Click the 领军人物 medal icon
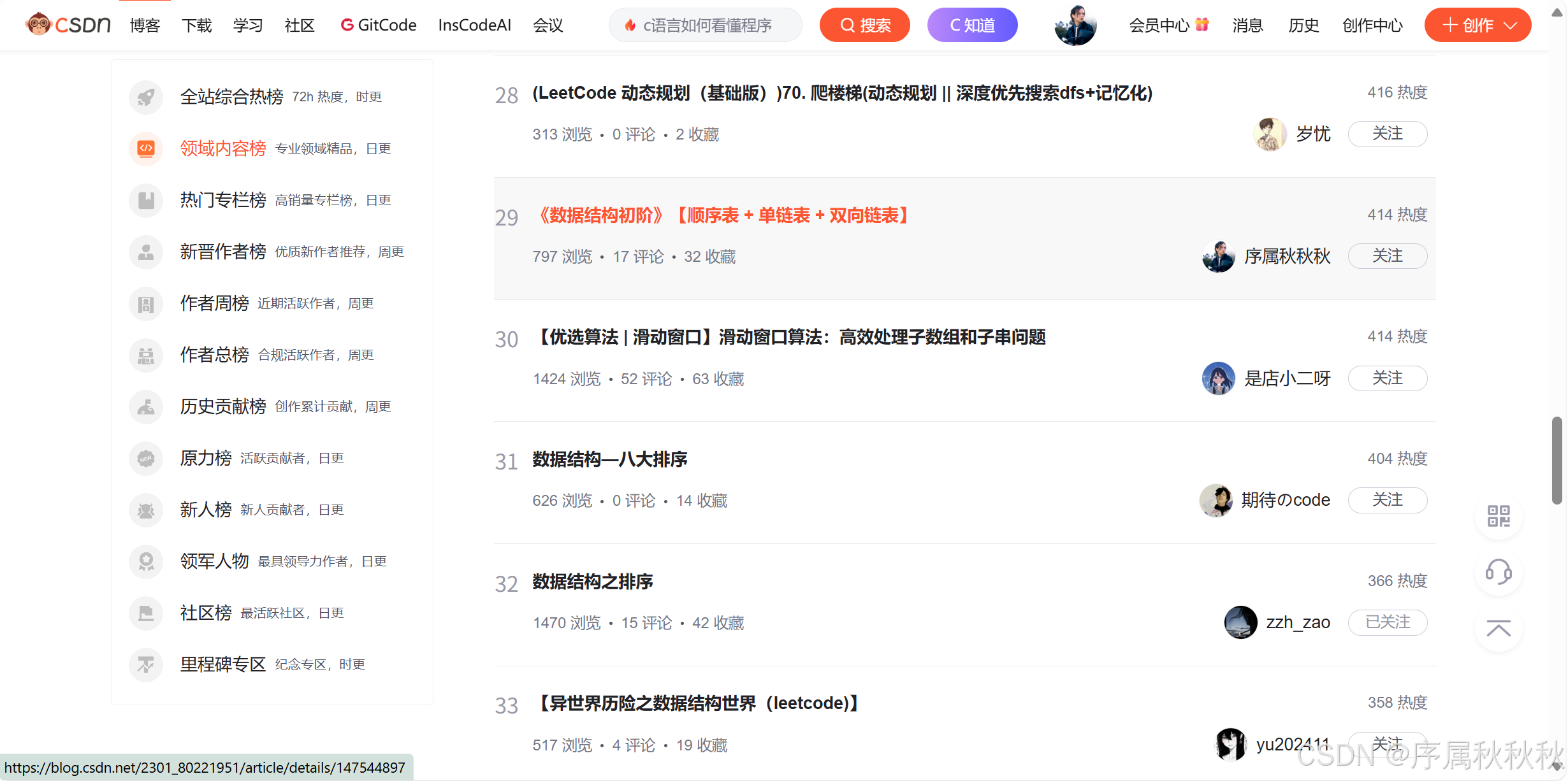1568x781 pixels. coord(146,561)
